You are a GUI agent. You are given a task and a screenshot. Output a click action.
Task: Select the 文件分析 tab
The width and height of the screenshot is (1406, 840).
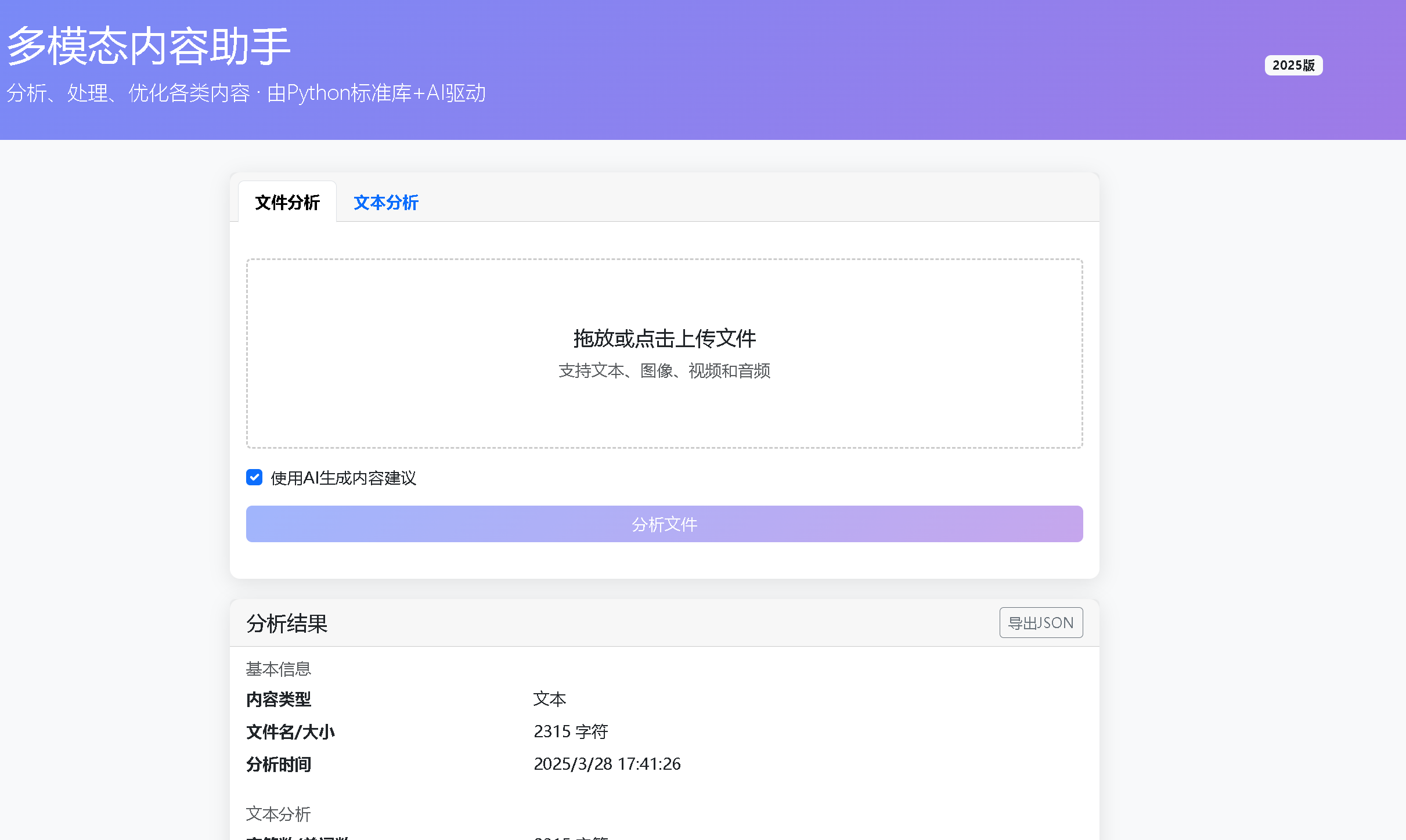point(287,203)
